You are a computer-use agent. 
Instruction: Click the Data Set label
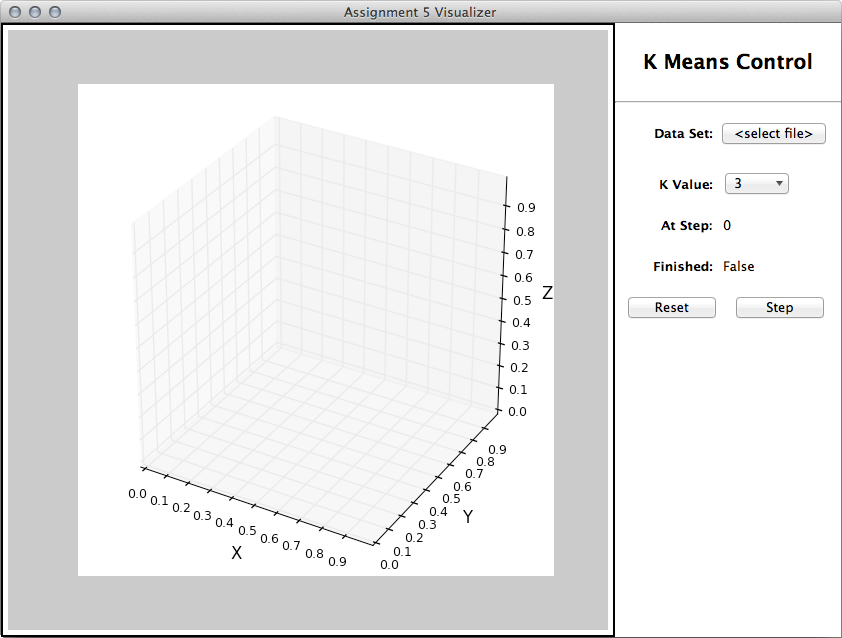click(683, 134)
